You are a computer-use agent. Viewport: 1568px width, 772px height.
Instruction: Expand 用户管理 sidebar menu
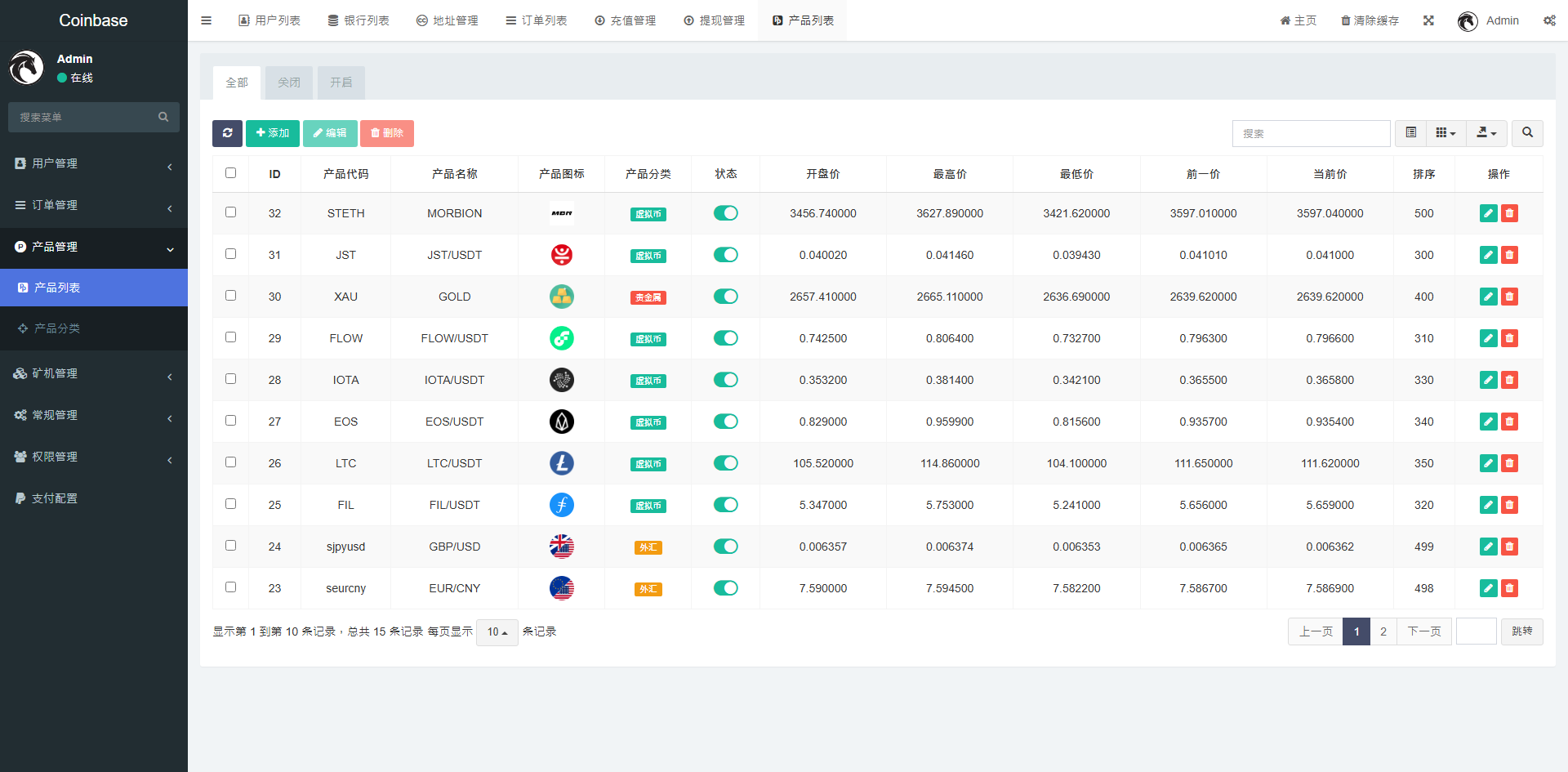94,164
